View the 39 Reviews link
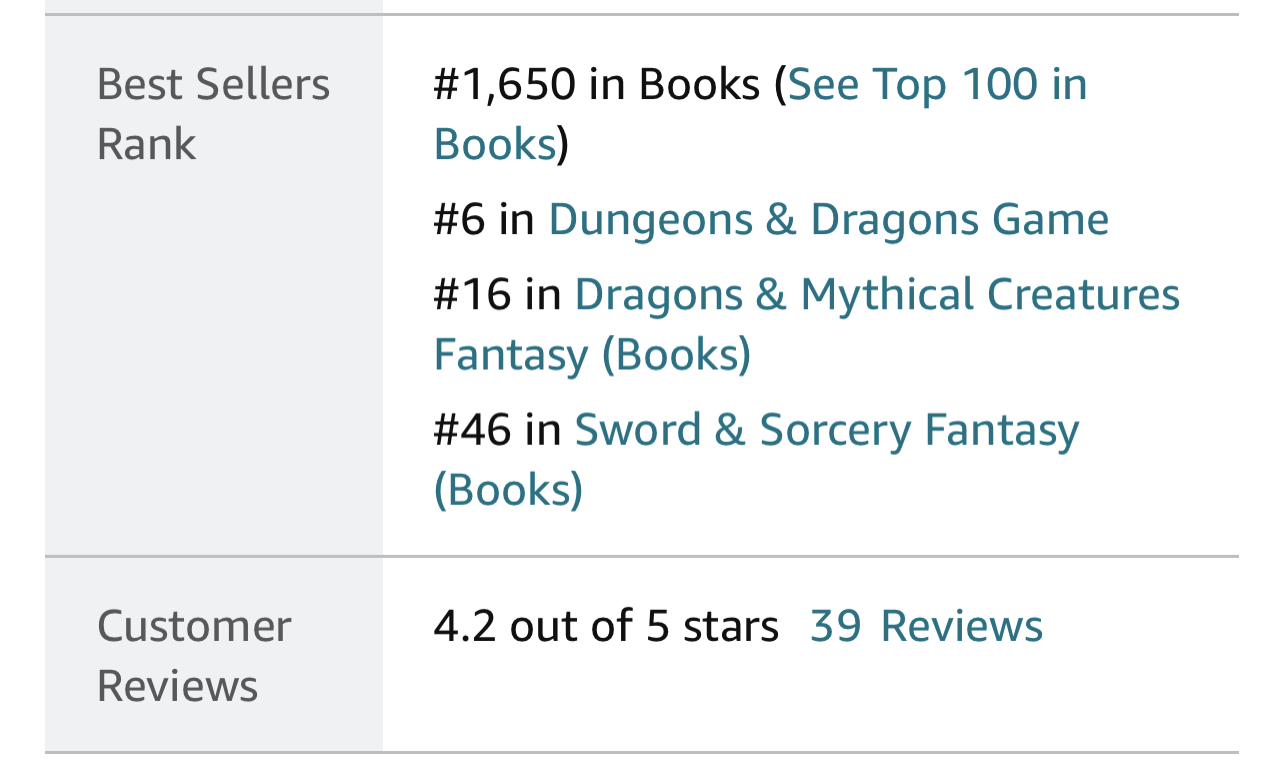The width and height of the screenshot is (1284, 780). [926, 626]
